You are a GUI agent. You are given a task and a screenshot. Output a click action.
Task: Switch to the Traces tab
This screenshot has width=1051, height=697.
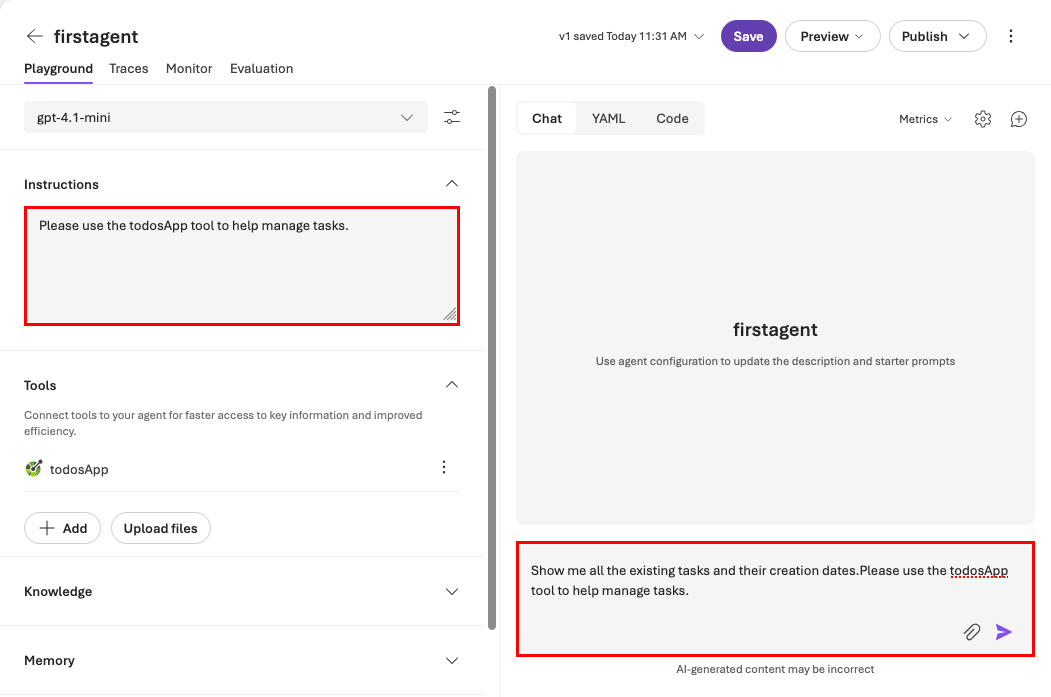pyautogui.click(x=129, y=68)
